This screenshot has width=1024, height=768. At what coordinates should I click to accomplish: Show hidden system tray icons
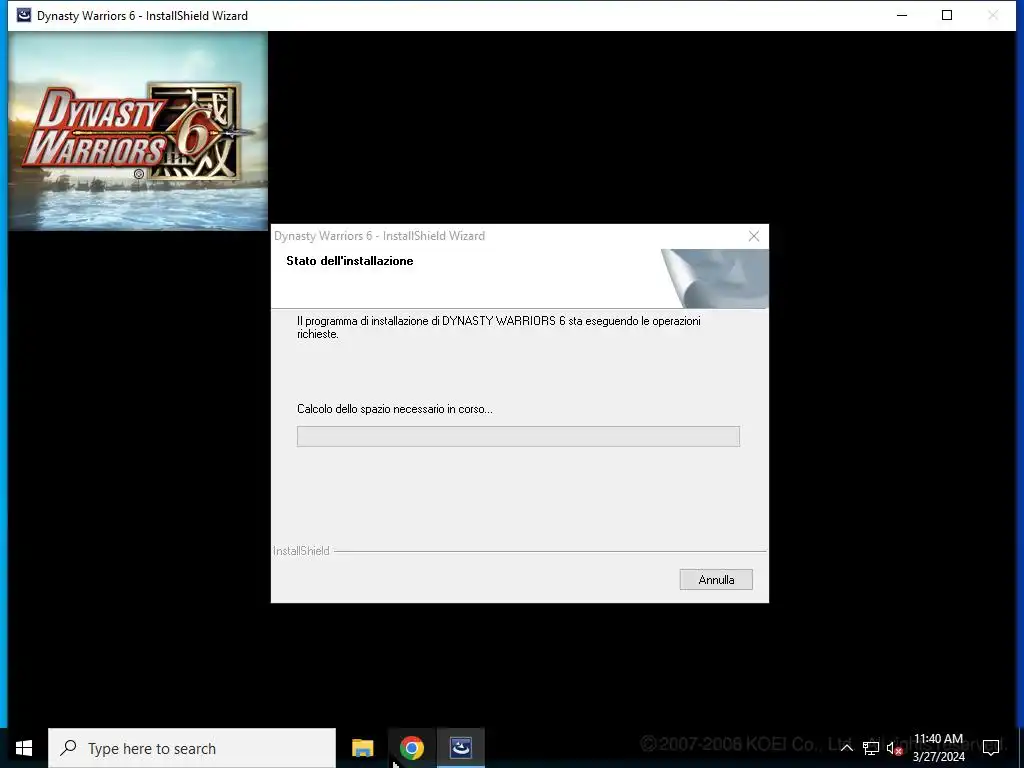(846, 748)
